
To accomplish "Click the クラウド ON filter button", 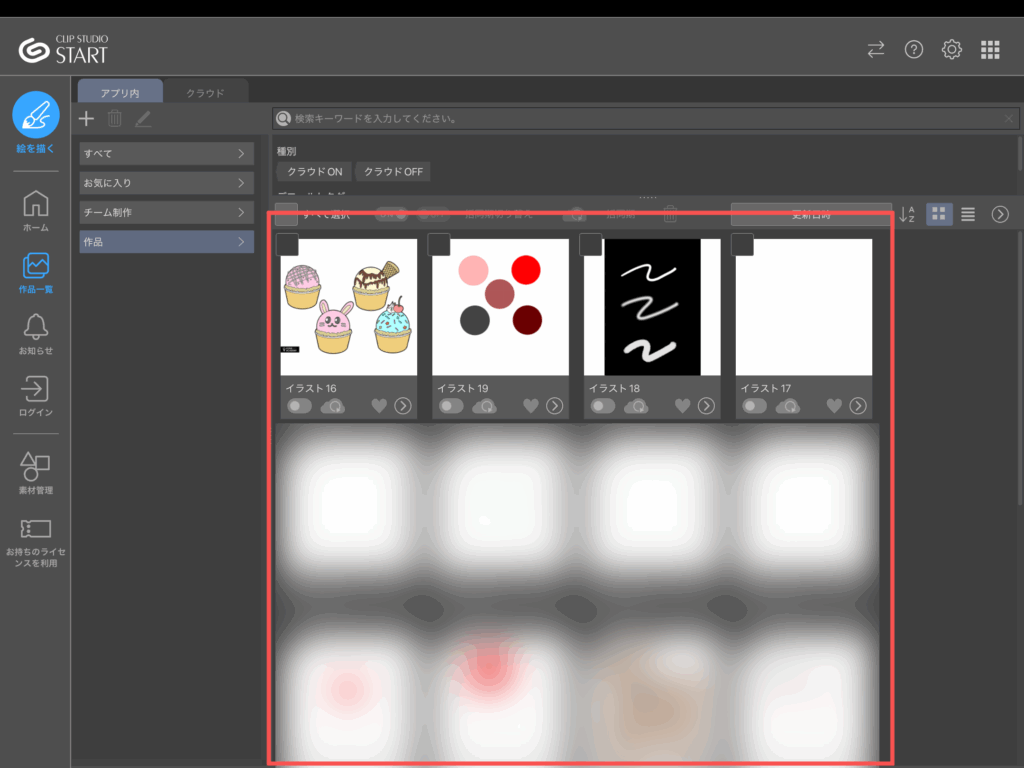I will (x=314, y=171).
